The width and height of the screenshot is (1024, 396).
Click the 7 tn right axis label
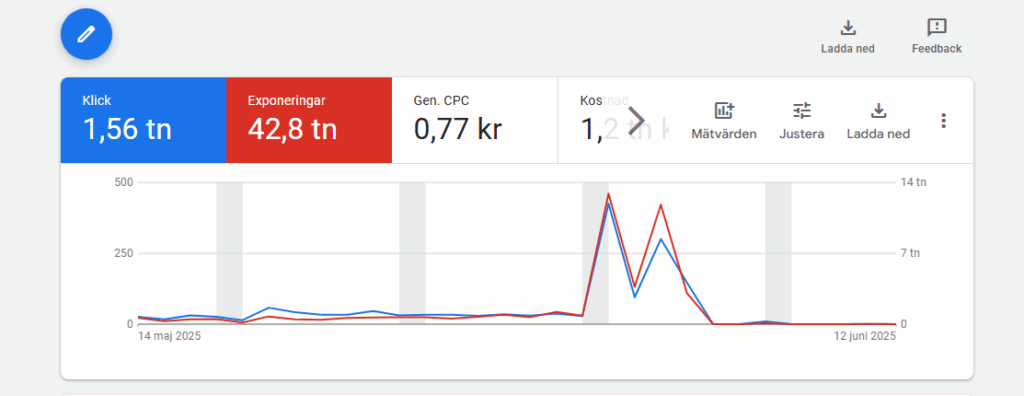click(x=910, y=253)
